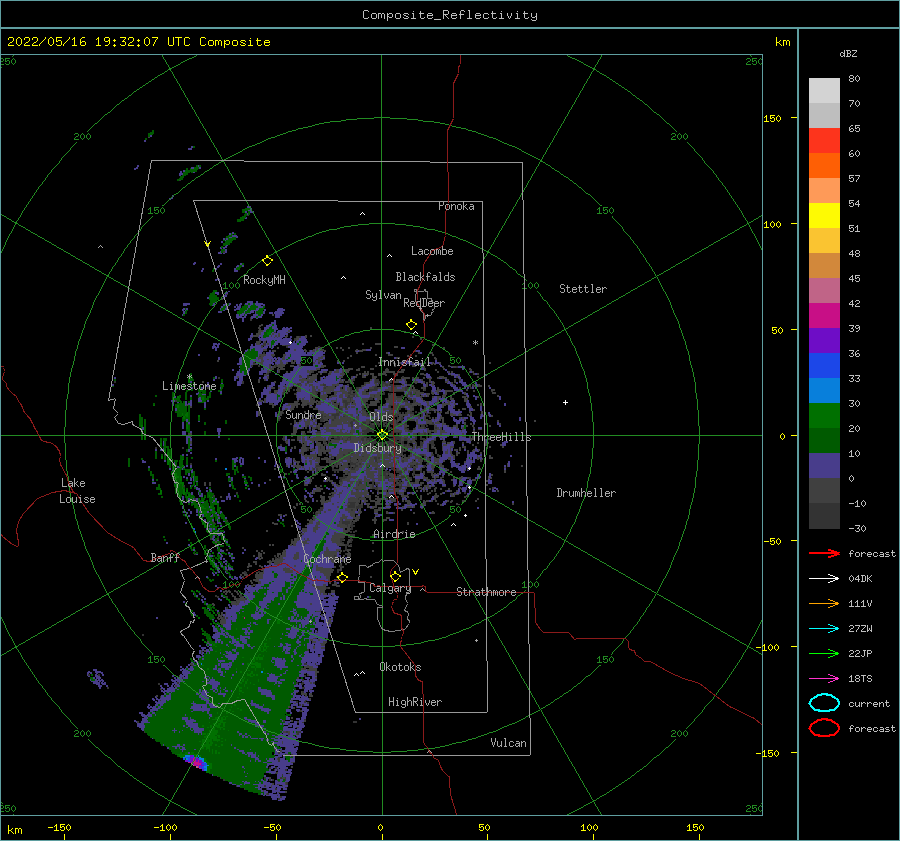This screenshot has width=900, height=841.
Task: Click the magenta 18TS arrow icon
Action: [824, 679]
